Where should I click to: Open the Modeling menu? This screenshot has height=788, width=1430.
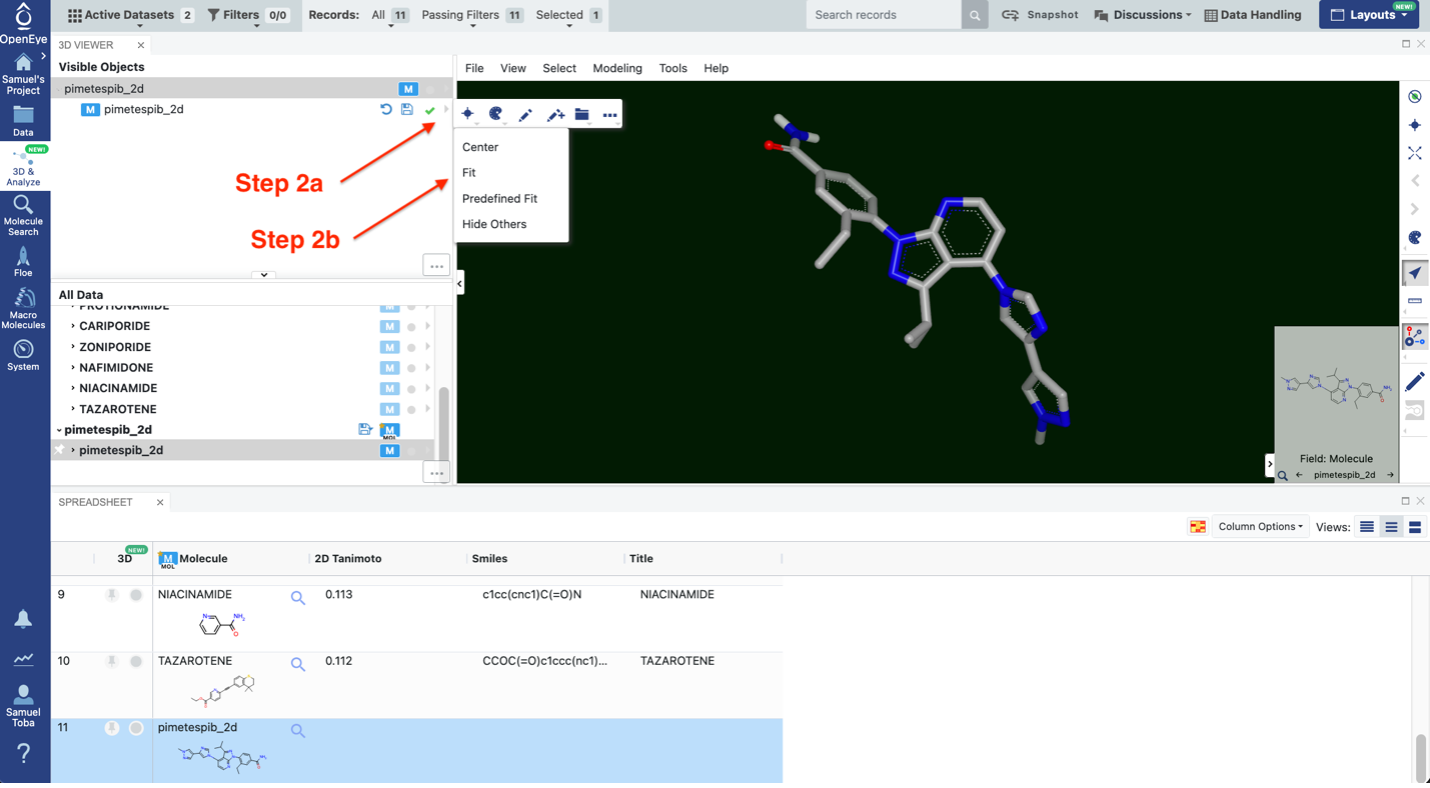[617, 68]
